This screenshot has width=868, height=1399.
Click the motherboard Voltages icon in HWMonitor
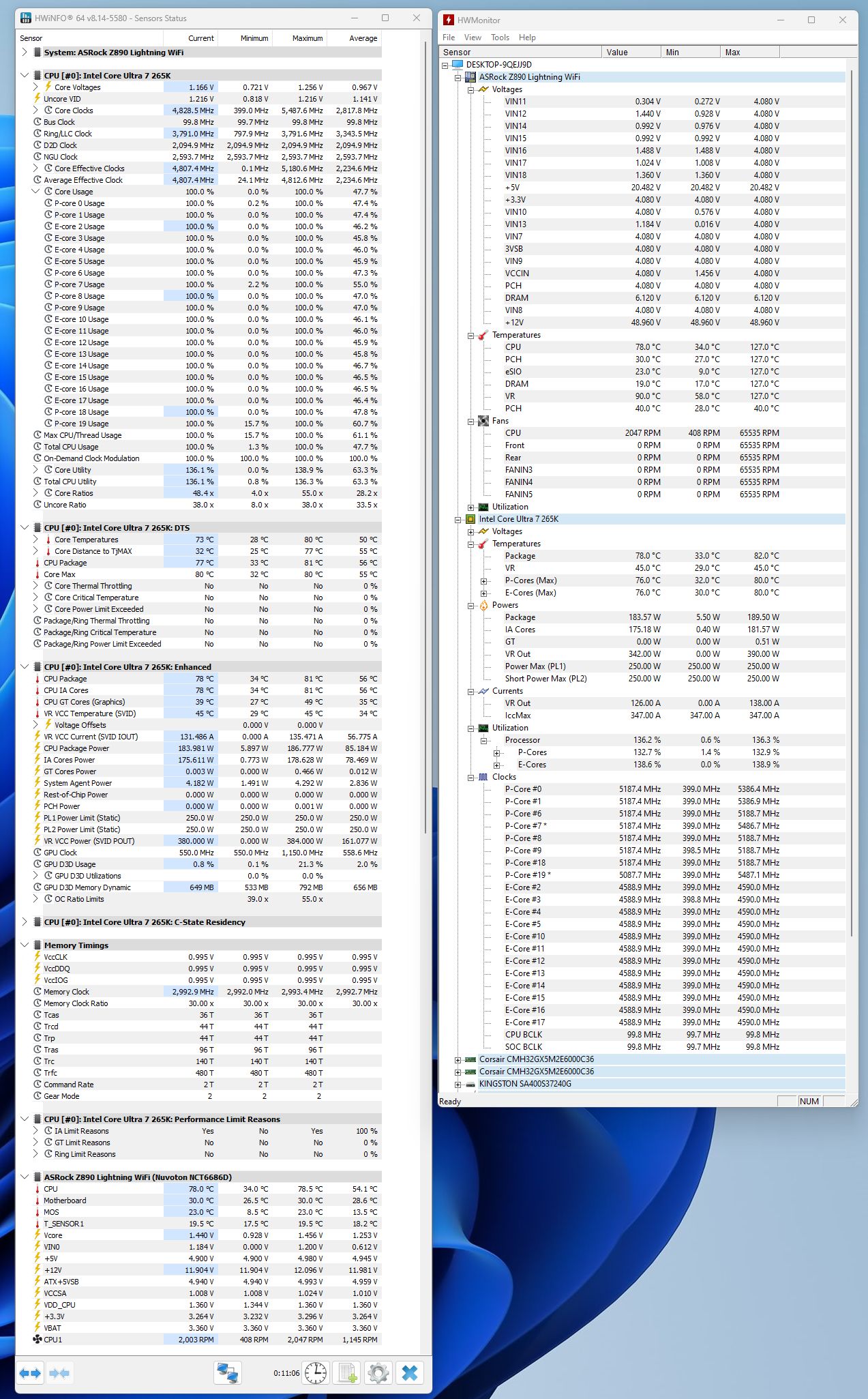tap(483, 89)
